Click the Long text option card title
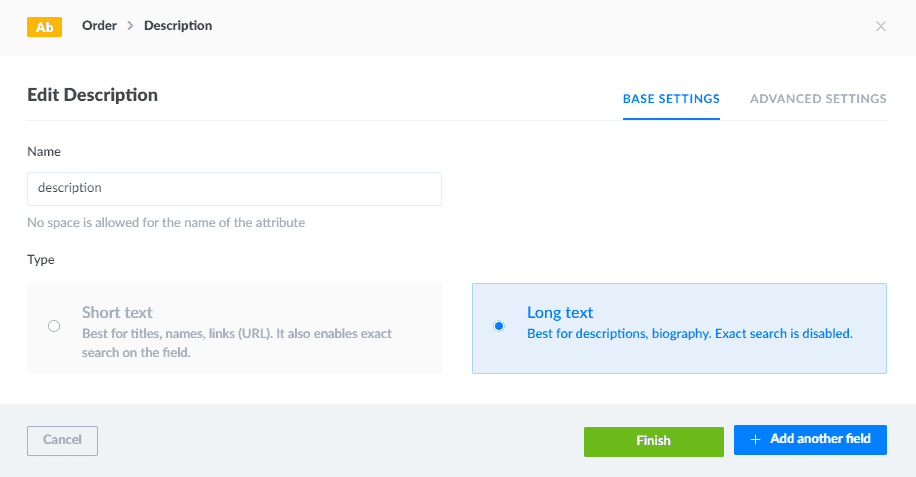The height and width of the screenshot is (477, 916). pos(560,312)
